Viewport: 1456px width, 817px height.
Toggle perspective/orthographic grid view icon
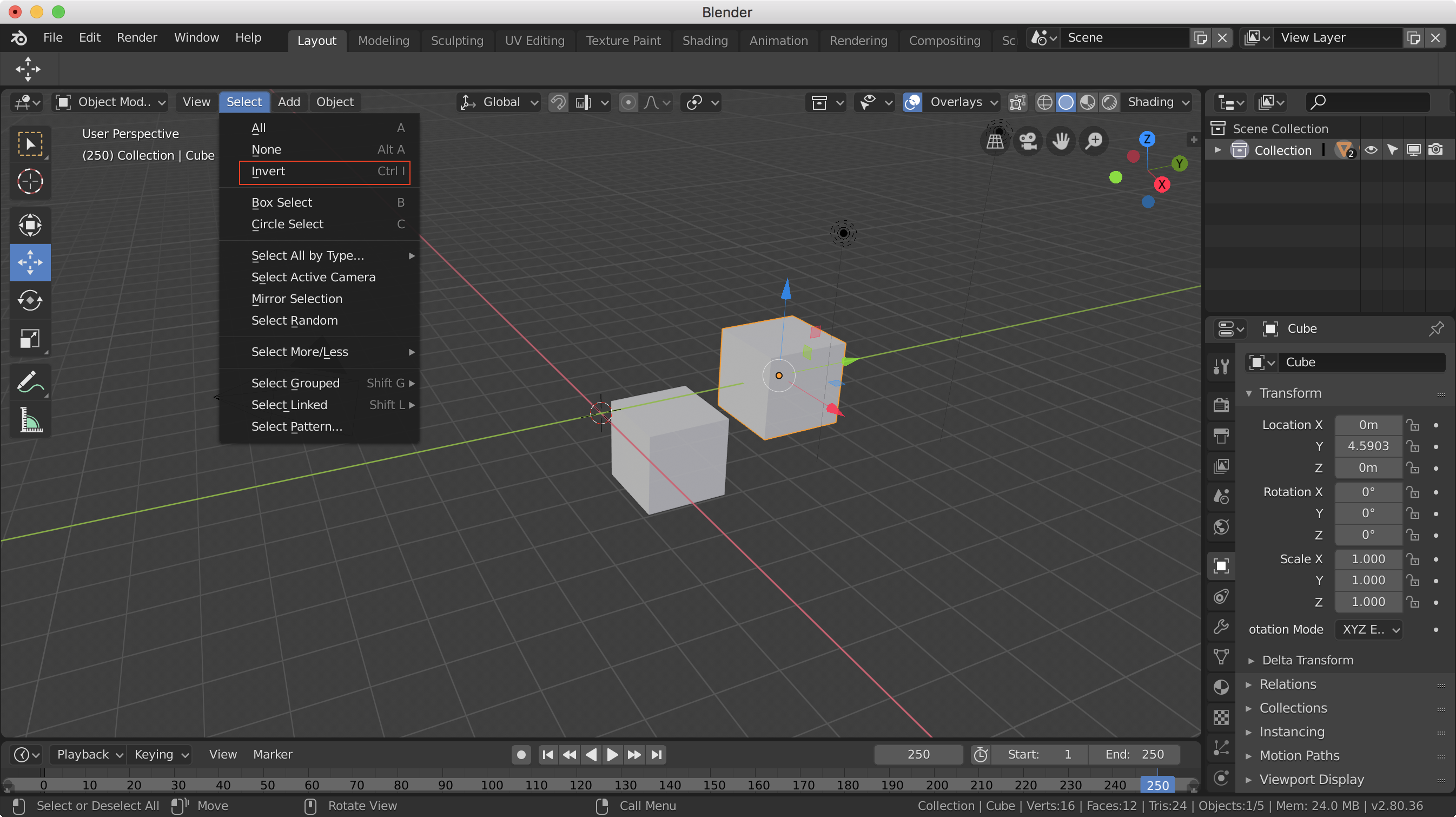pos(995,141)
